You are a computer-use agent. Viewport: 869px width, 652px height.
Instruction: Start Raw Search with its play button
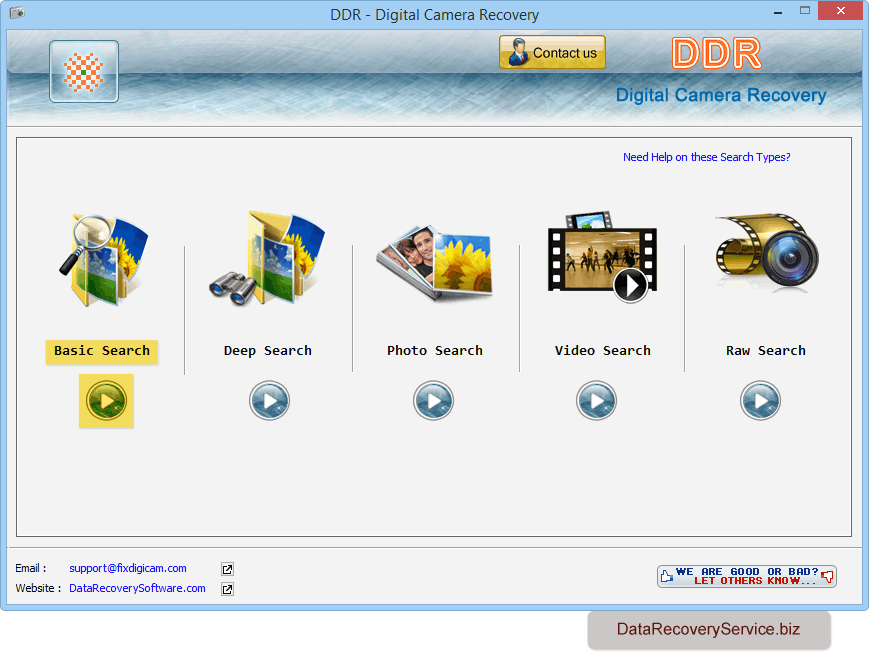(x=760, y=400)
